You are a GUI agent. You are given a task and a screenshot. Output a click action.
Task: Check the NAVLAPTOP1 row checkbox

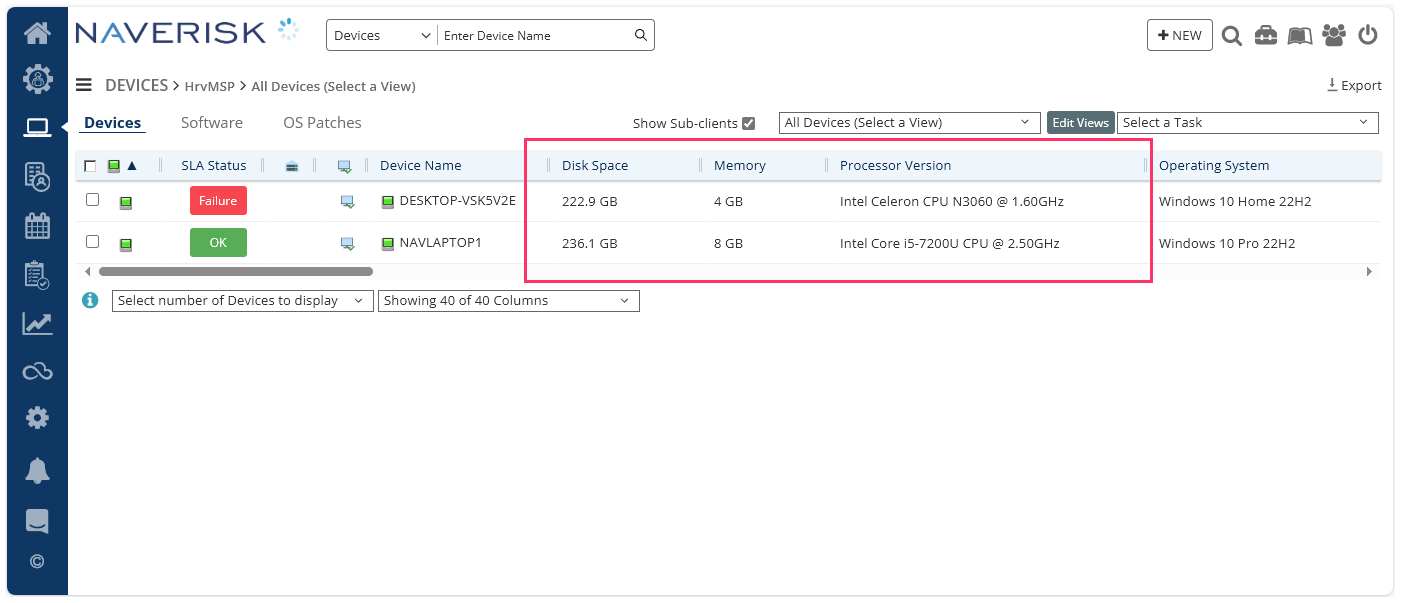point(92,241)
